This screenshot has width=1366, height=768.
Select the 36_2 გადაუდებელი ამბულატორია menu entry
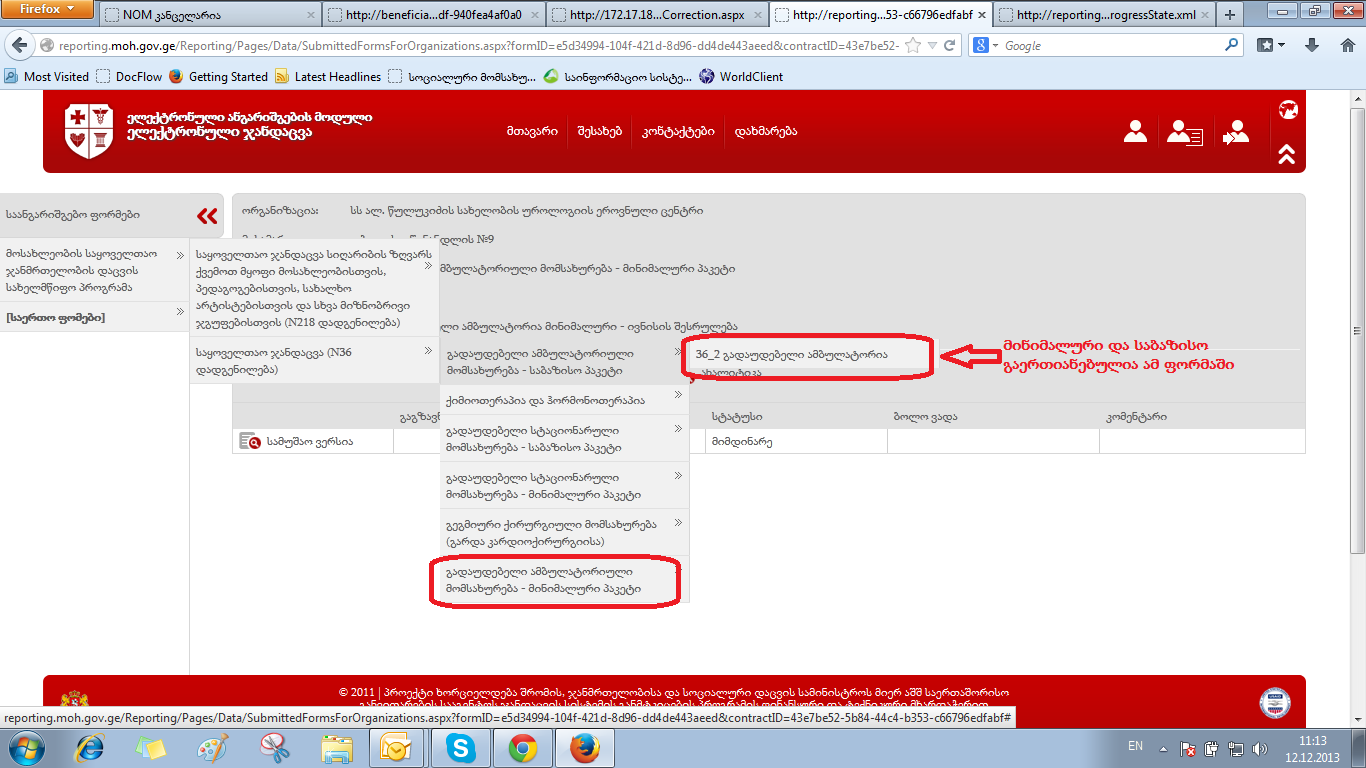(x=805, y=355)
